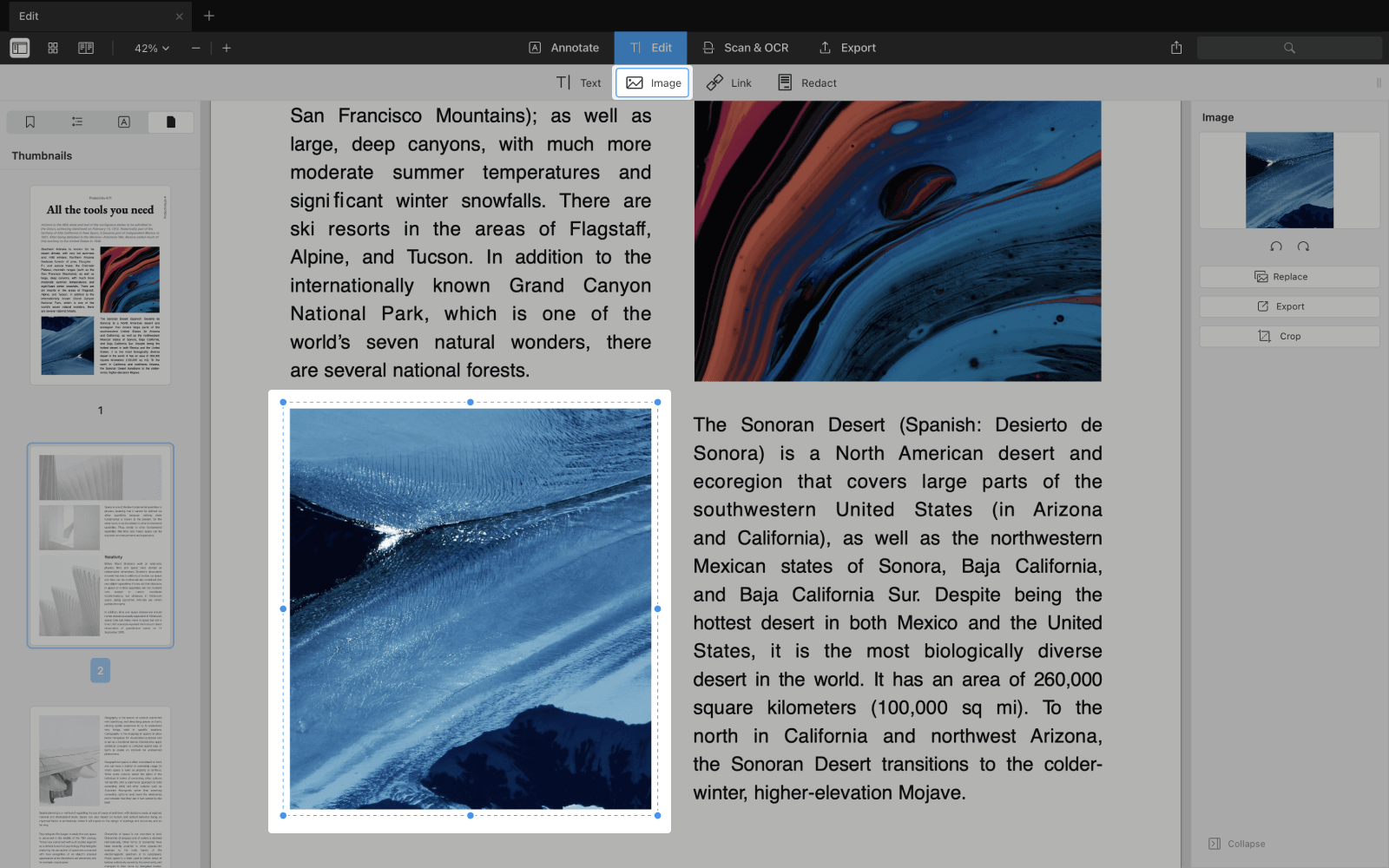Screen dimensions: 1389x868
Task: Collapse the secondary Edit toolbar
Action: tap(1379, 82)
